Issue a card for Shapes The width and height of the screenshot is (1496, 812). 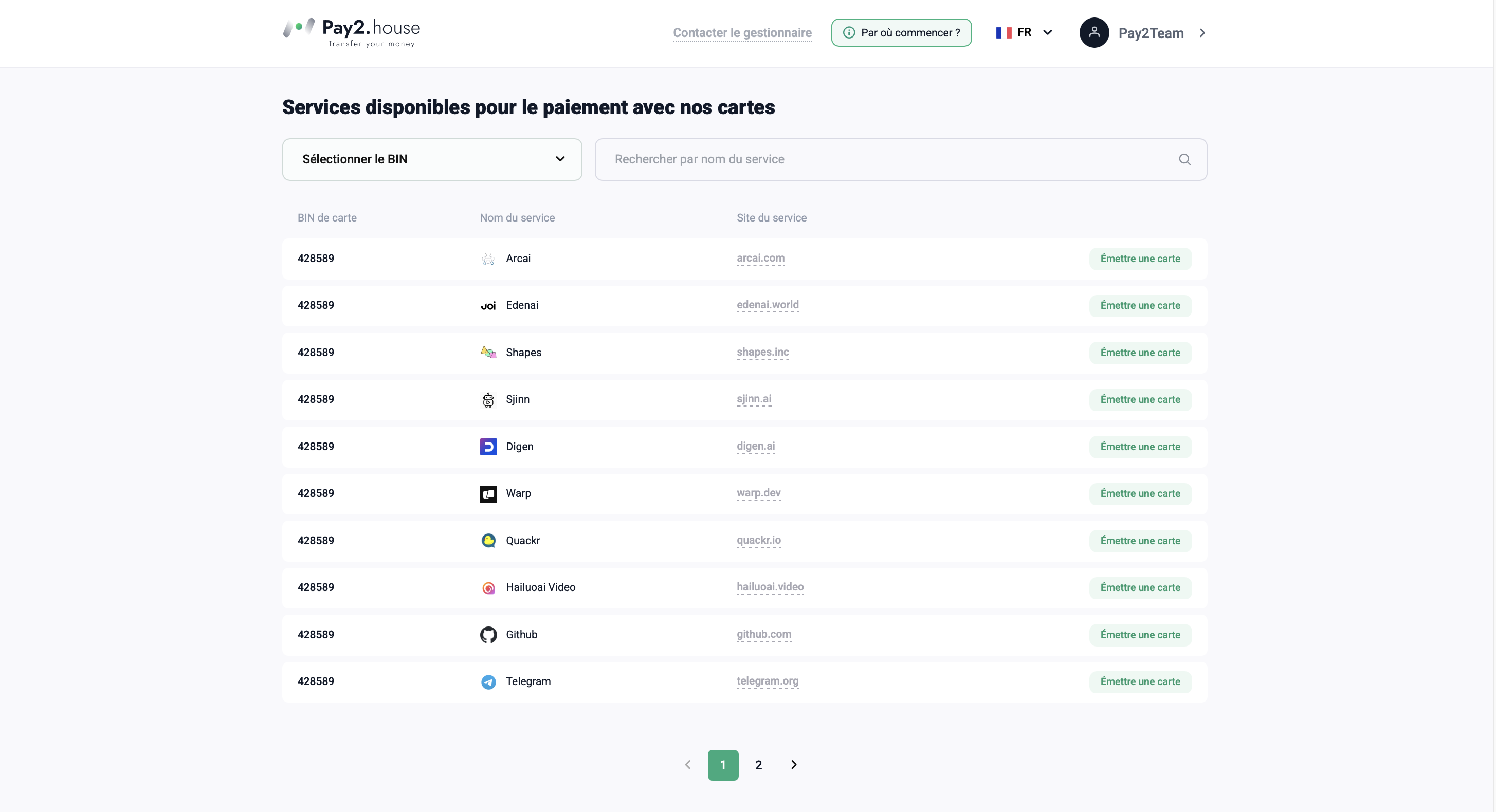pos(1140,353)
